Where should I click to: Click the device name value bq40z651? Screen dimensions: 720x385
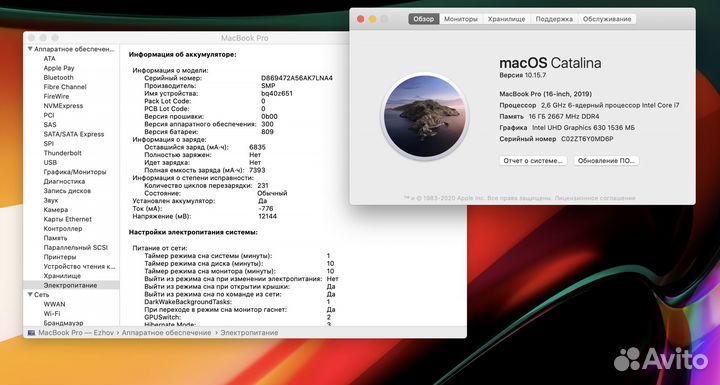[276, 93]
